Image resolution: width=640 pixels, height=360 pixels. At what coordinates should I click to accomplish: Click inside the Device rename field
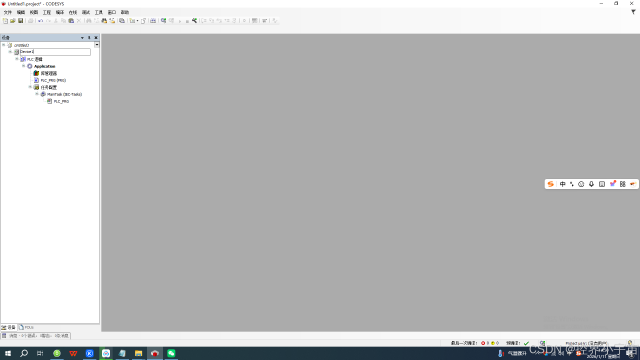pyautogui.click(x=55, y=52)
